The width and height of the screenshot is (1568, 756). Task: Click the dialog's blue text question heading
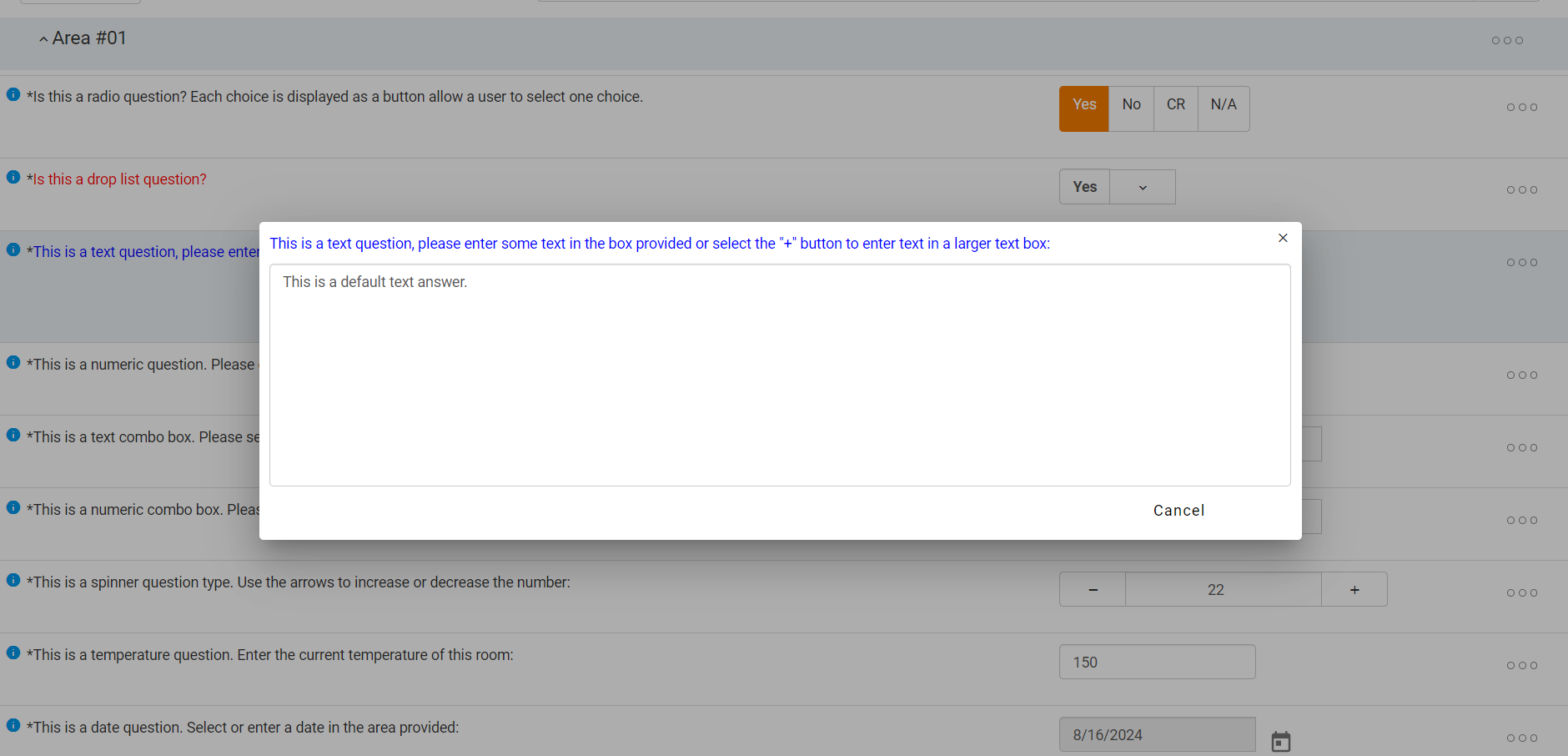(x=660, y=244)
